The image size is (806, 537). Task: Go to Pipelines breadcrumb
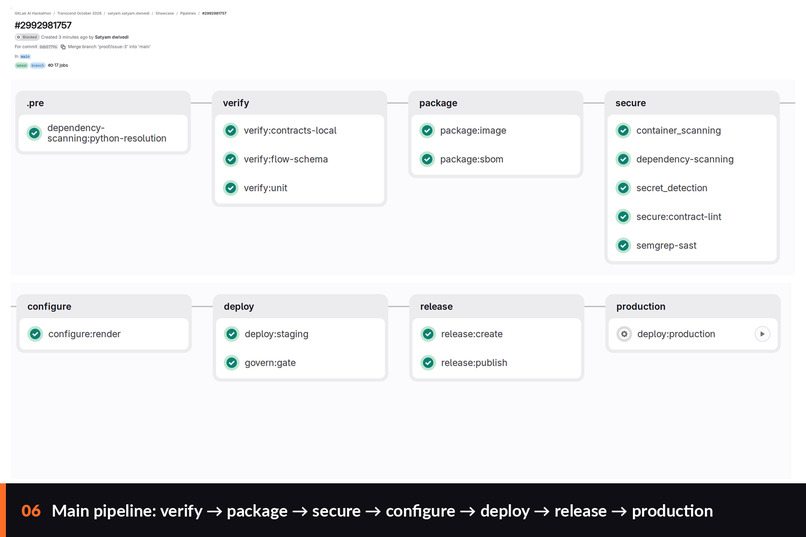click(x=188, y=13)
